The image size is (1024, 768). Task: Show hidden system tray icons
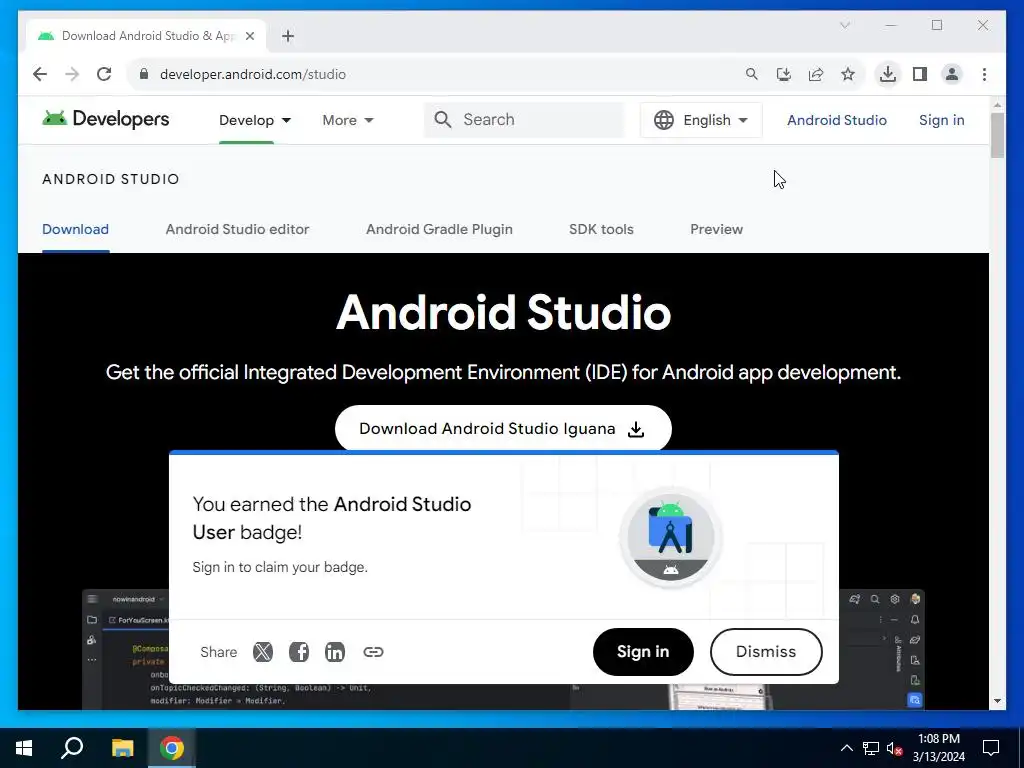[846, 748]
